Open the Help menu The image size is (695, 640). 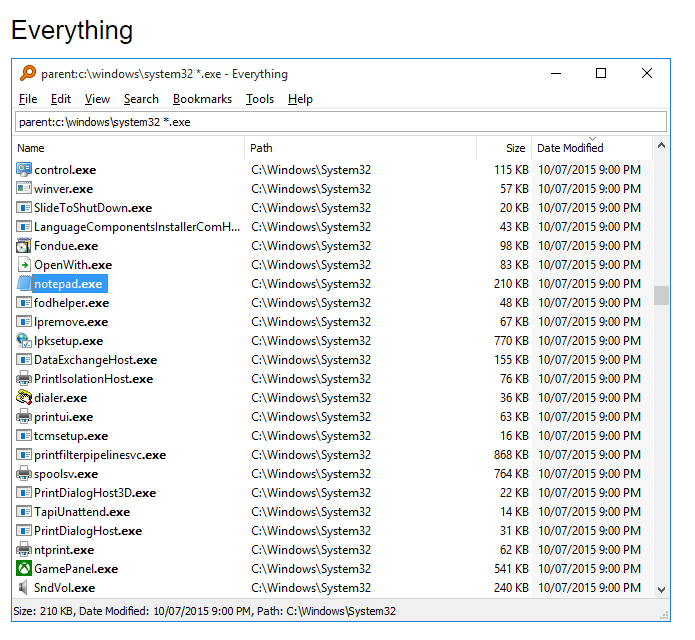pos(300,99)
